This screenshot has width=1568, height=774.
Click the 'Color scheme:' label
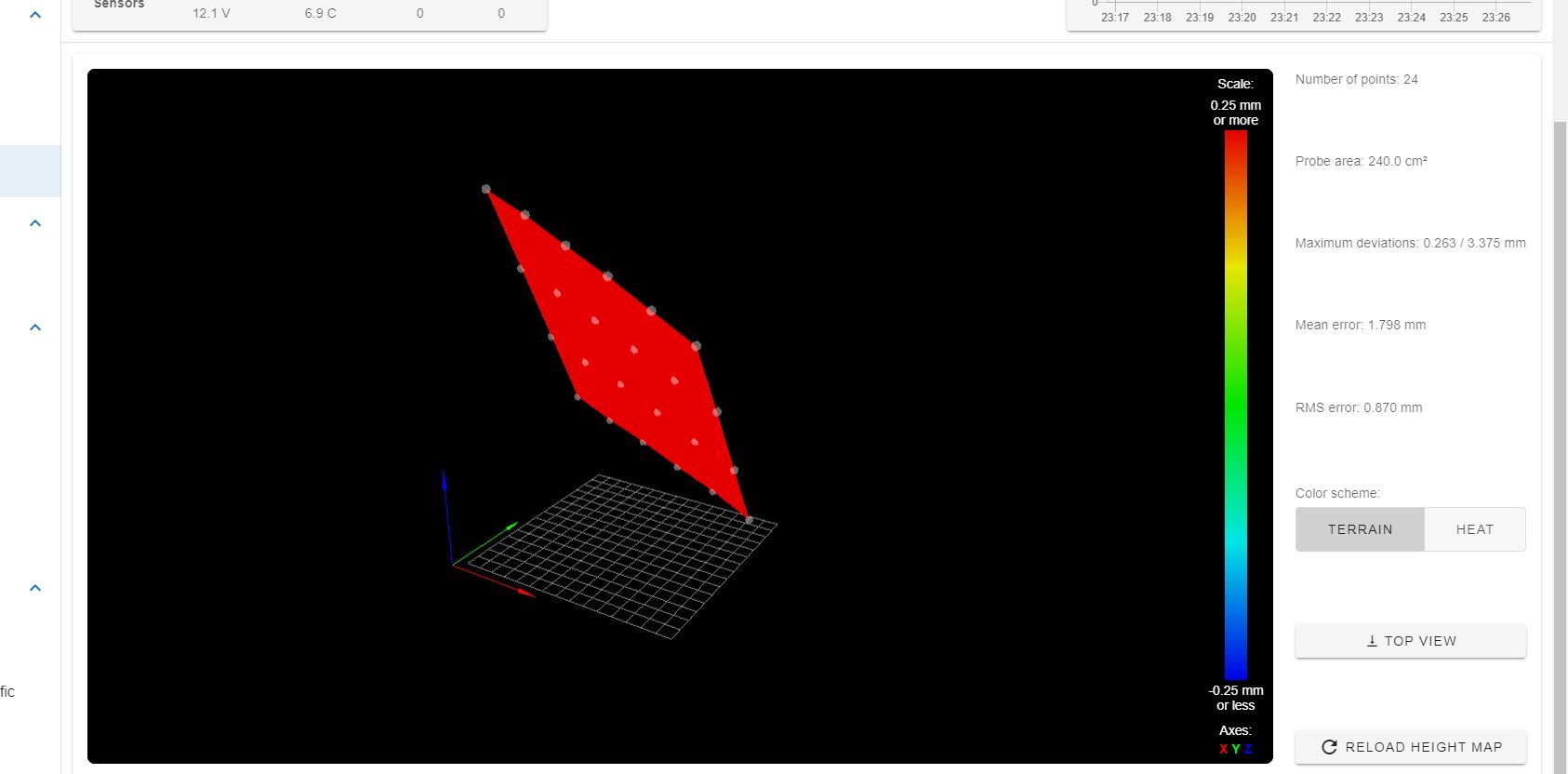tap(1337, 493)
